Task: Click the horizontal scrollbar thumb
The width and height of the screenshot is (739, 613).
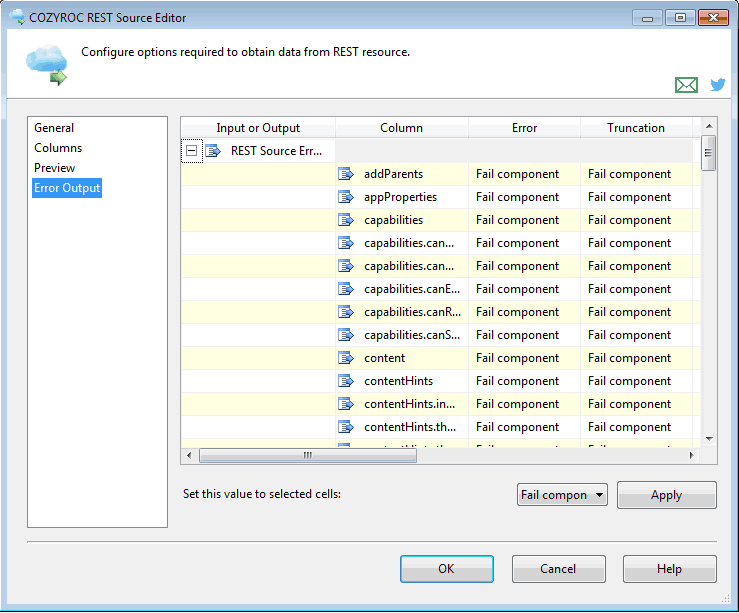Action: click(308, 455)
